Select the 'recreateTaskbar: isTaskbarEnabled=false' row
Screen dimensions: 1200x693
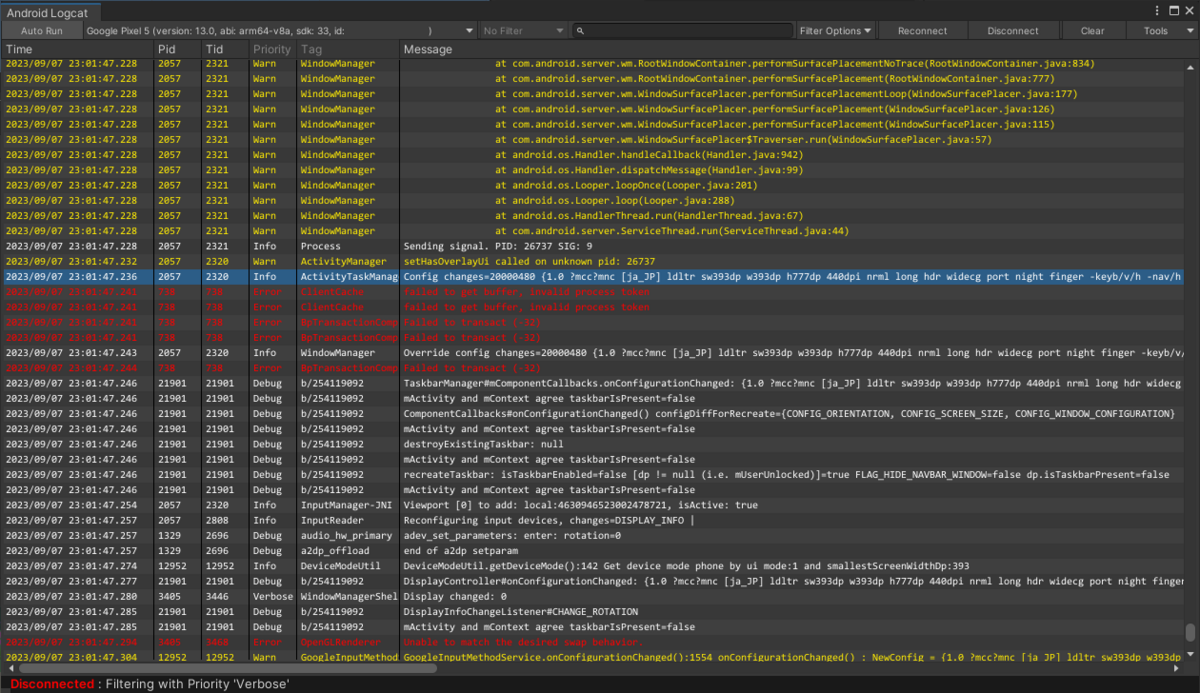(x=593, y=475)
